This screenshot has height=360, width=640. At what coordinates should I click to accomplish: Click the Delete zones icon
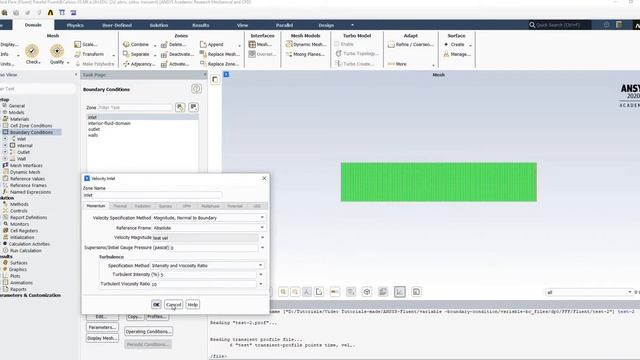point(164,44)
